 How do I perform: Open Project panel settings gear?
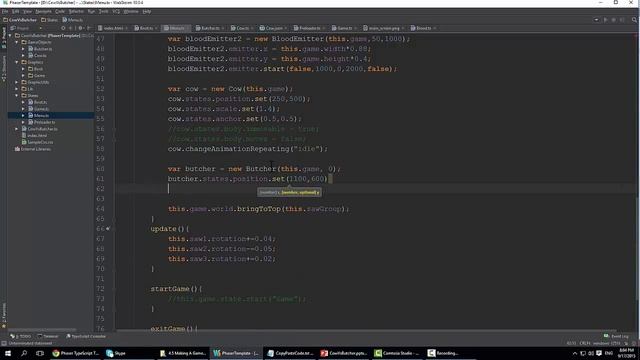click(x=81, y=28)
